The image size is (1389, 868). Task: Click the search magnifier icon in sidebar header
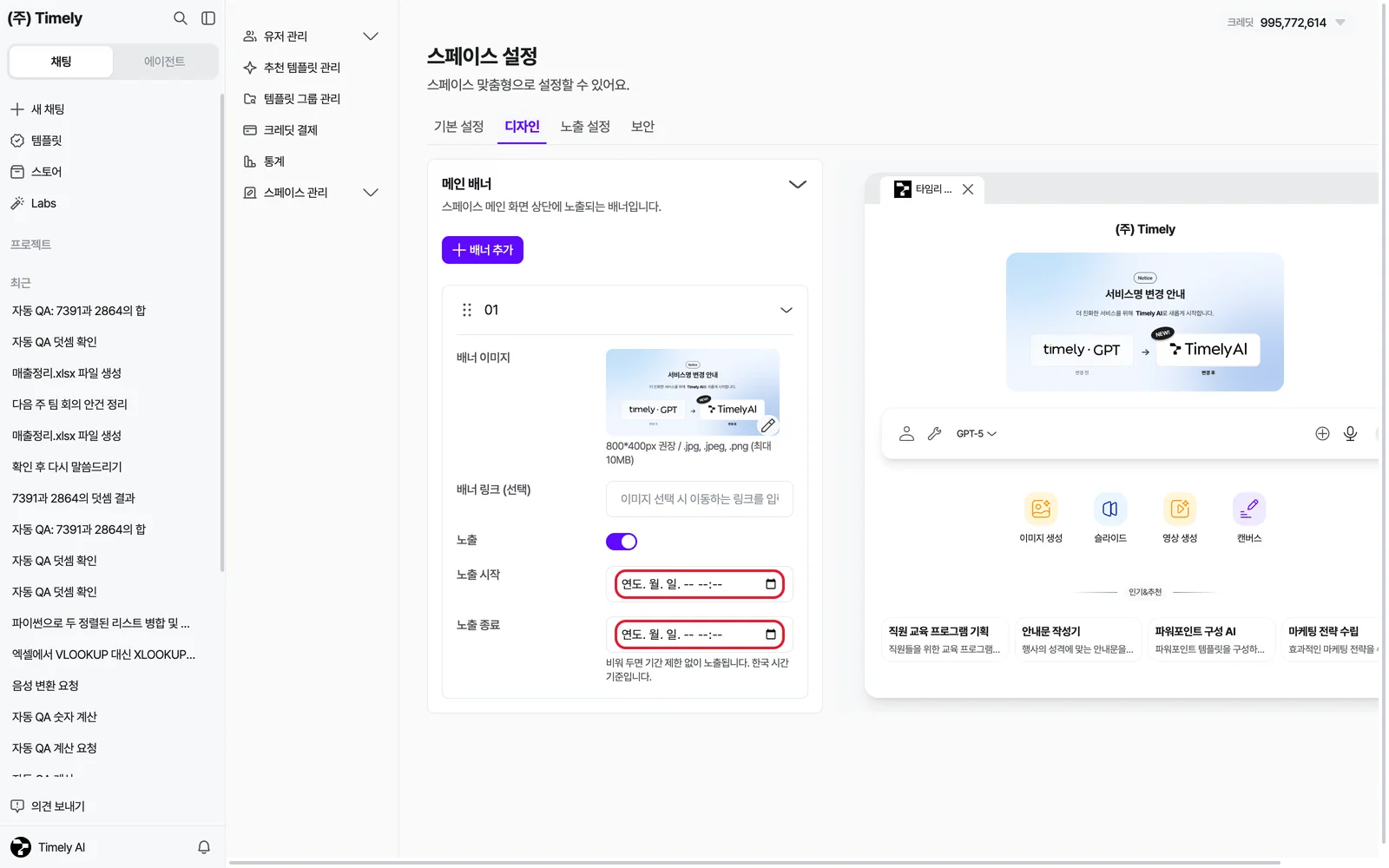(x=180, y=18)
